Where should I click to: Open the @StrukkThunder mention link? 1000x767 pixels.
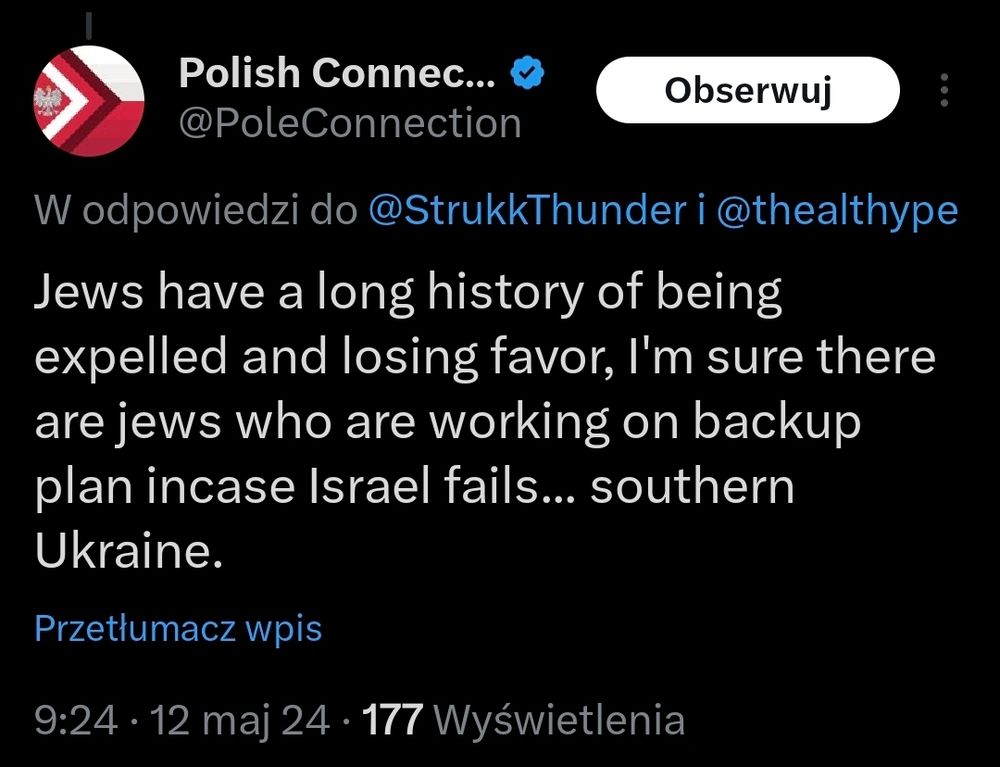click(x=525, y=210)
